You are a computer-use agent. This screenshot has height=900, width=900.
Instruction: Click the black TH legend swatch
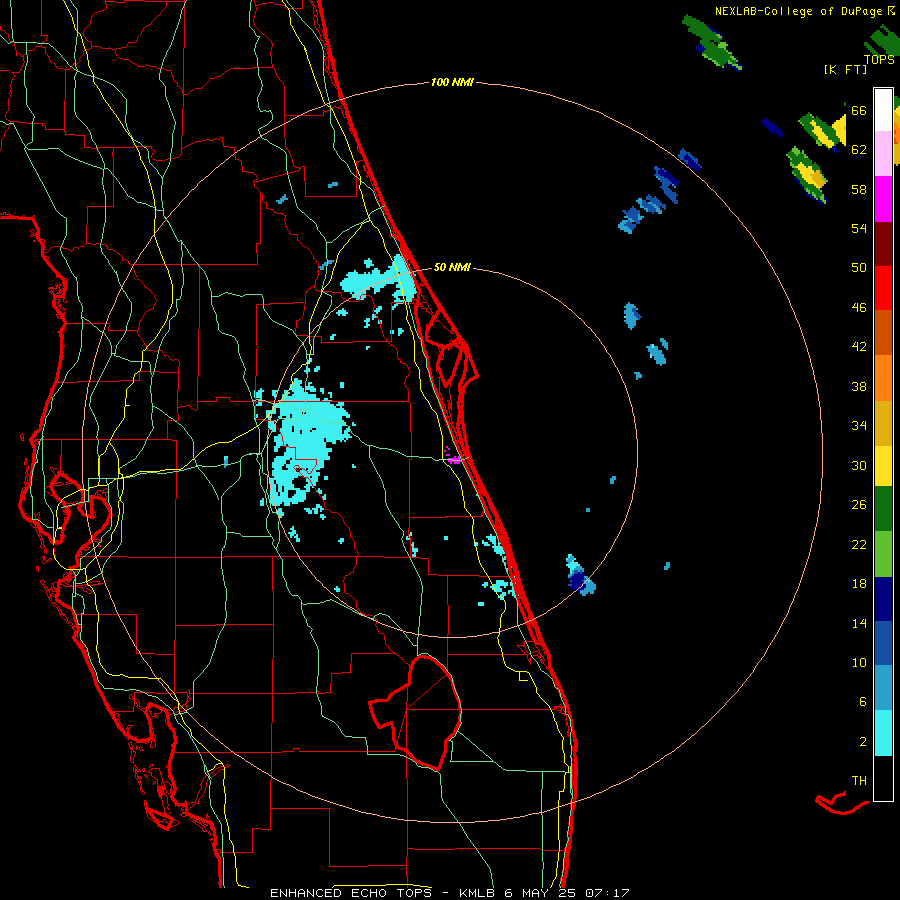click(883, 778)
